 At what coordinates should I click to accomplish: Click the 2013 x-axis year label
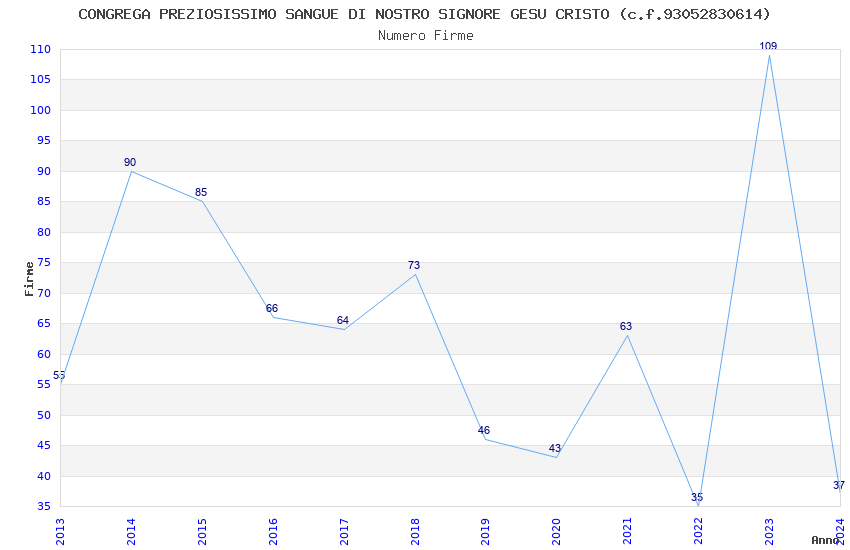pyautogui.click(x=60, y=532)
